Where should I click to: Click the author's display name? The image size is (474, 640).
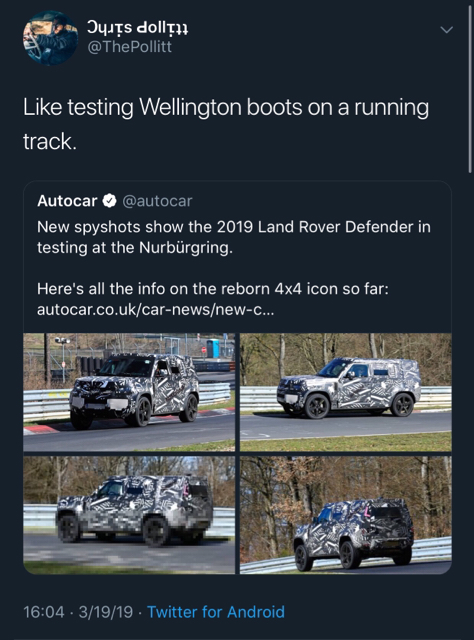137,27
